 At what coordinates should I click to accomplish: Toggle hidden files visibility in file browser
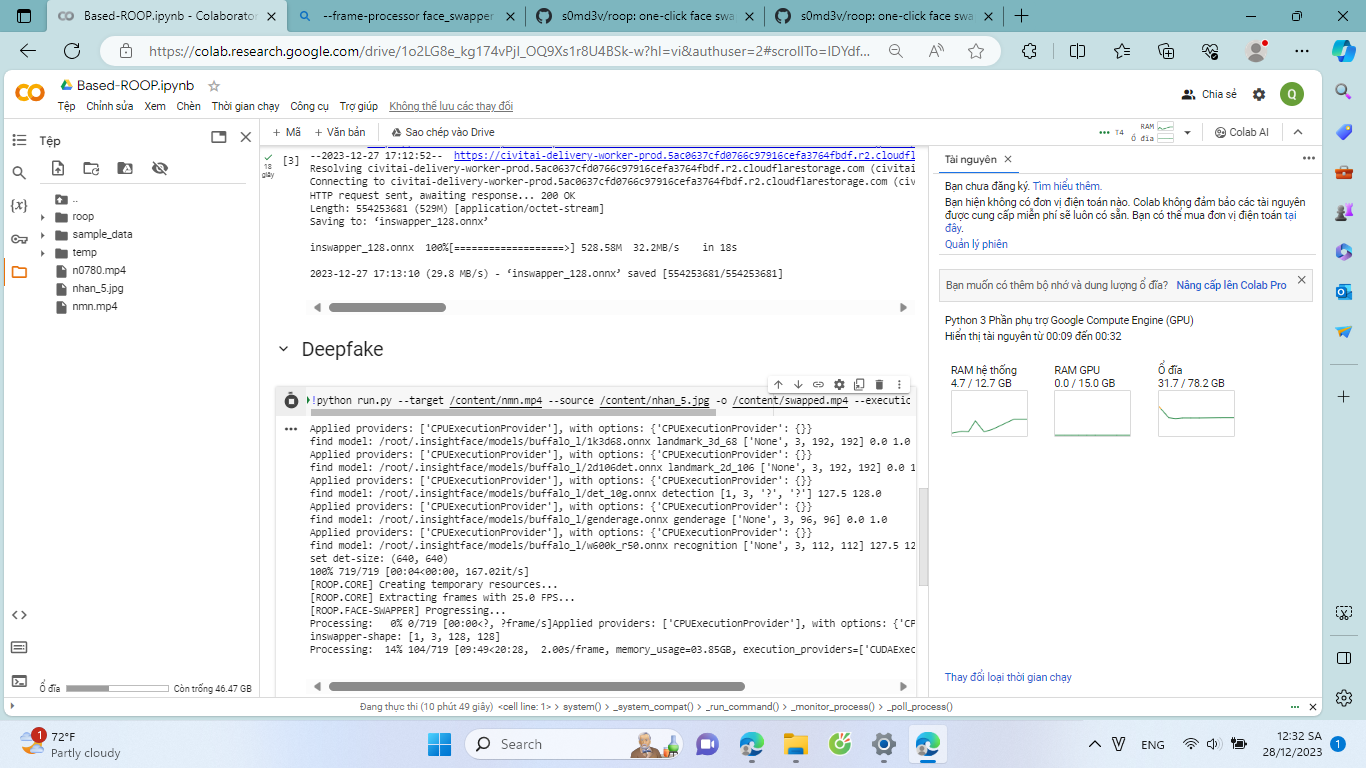(159, 168)
